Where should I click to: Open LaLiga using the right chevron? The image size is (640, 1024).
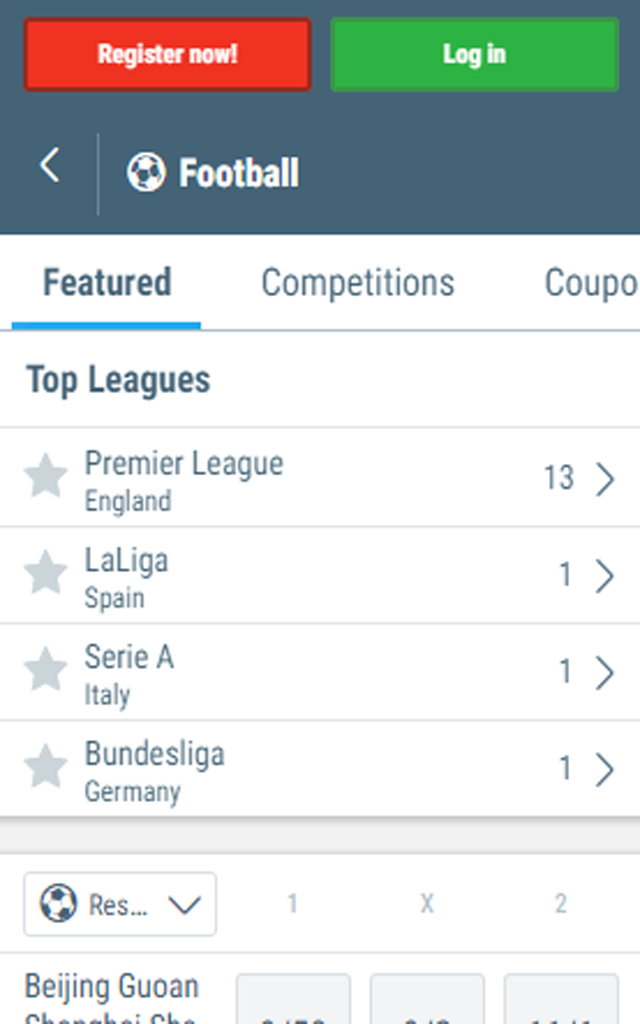click(605, 575)
